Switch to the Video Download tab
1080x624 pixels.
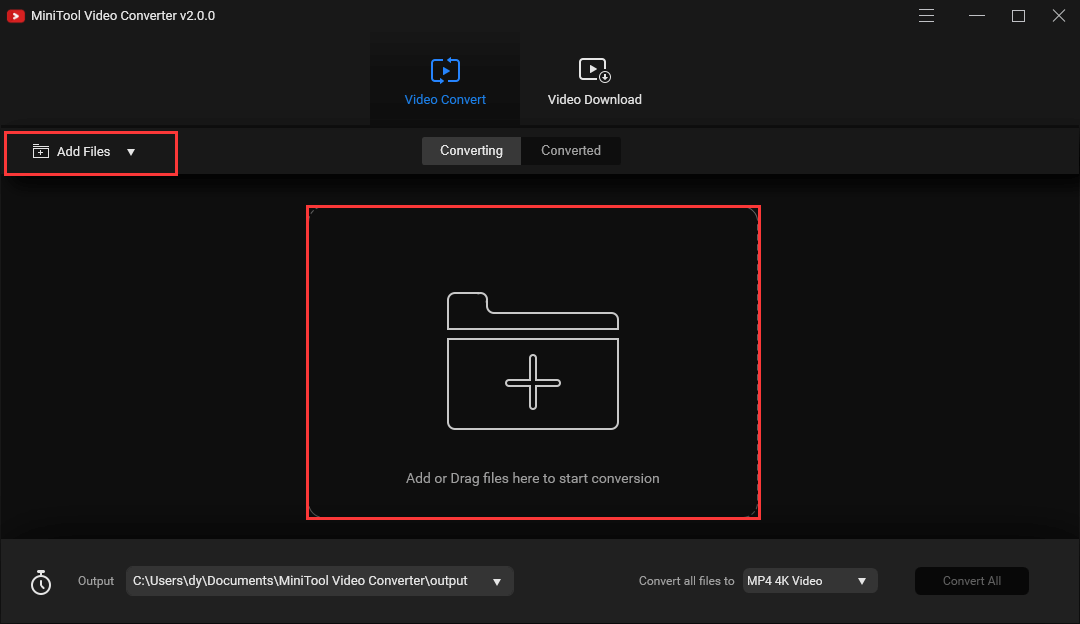594,81
